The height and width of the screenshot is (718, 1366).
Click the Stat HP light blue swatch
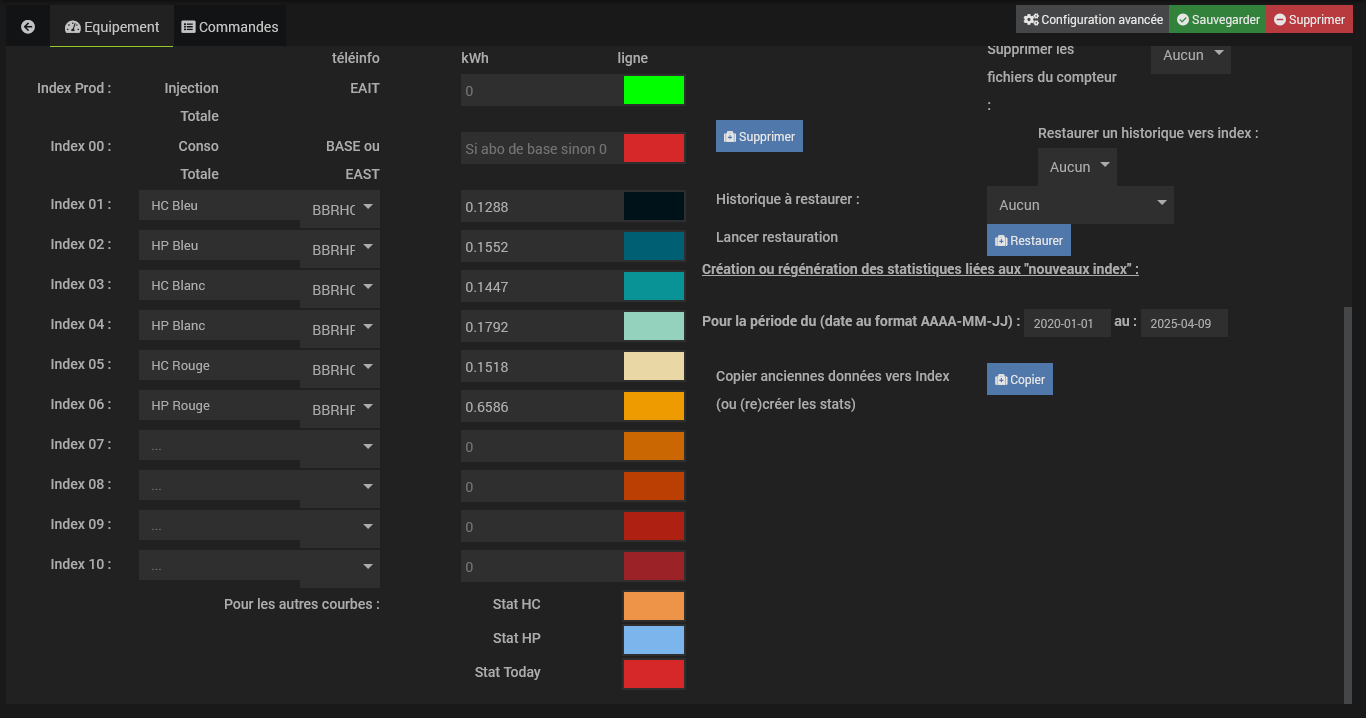pyautogui.click(x=654, y=640)
